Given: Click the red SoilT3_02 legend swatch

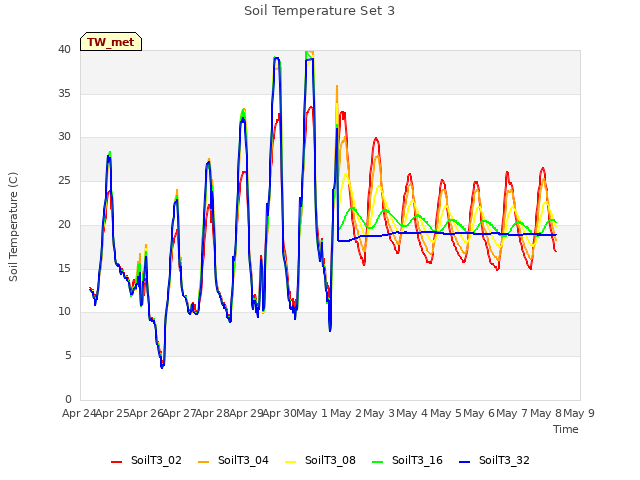Looking at the screenshot, I should pos(116,462).
